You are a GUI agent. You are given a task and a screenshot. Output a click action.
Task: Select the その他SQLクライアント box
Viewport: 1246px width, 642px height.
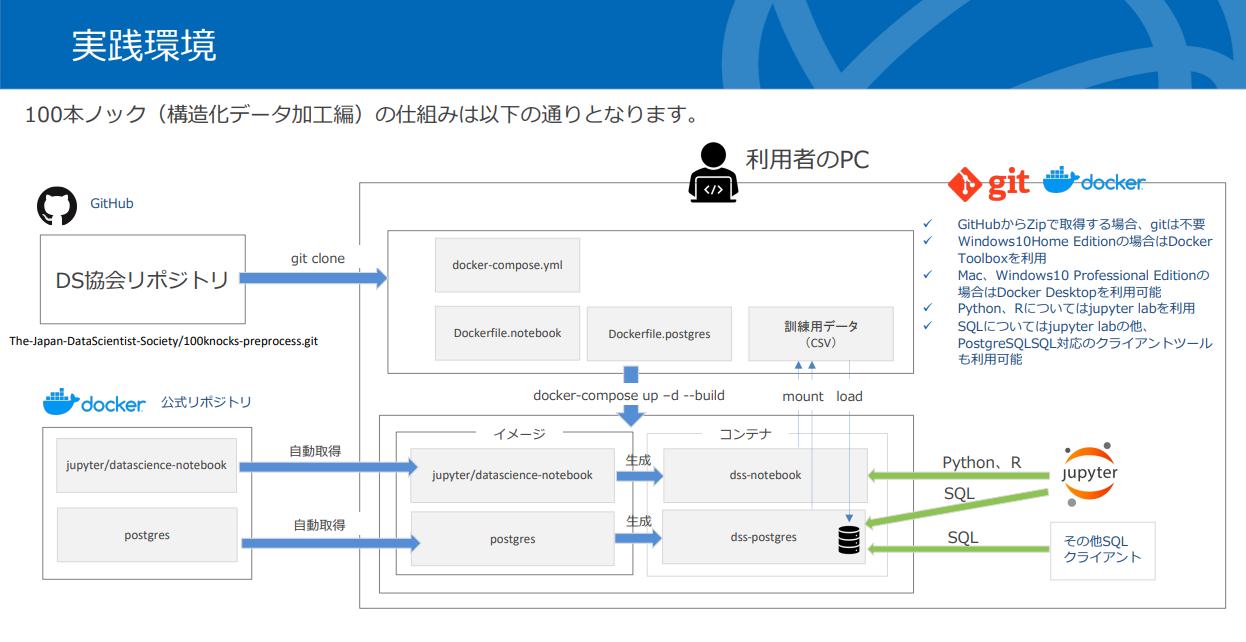tap(1102, 550)
